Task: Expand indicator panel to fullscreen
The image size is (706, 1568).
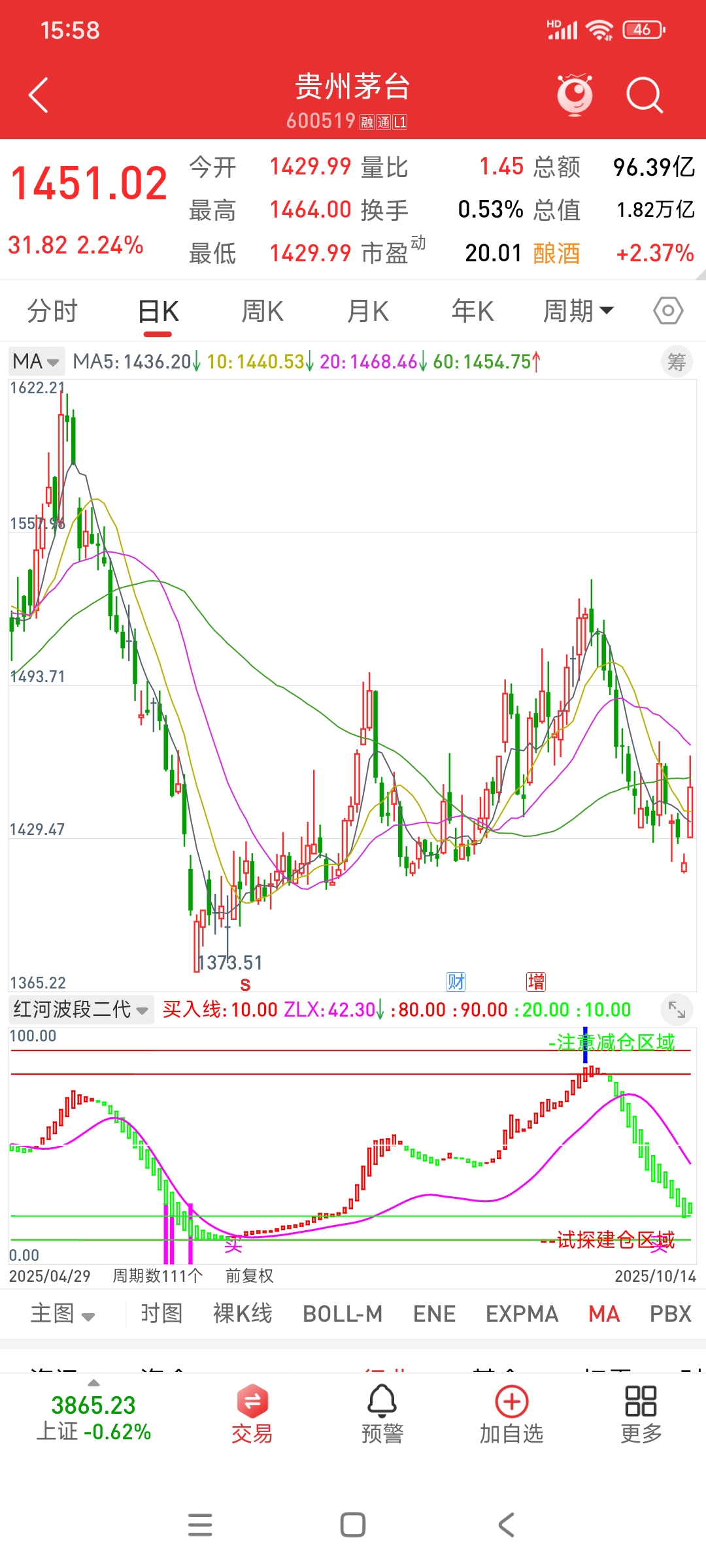Action: point(677,1010)
